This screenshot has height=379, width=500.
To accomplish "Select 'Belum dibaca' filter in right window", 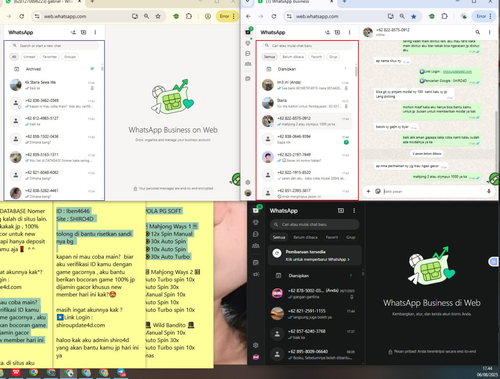I will [293, 57].
